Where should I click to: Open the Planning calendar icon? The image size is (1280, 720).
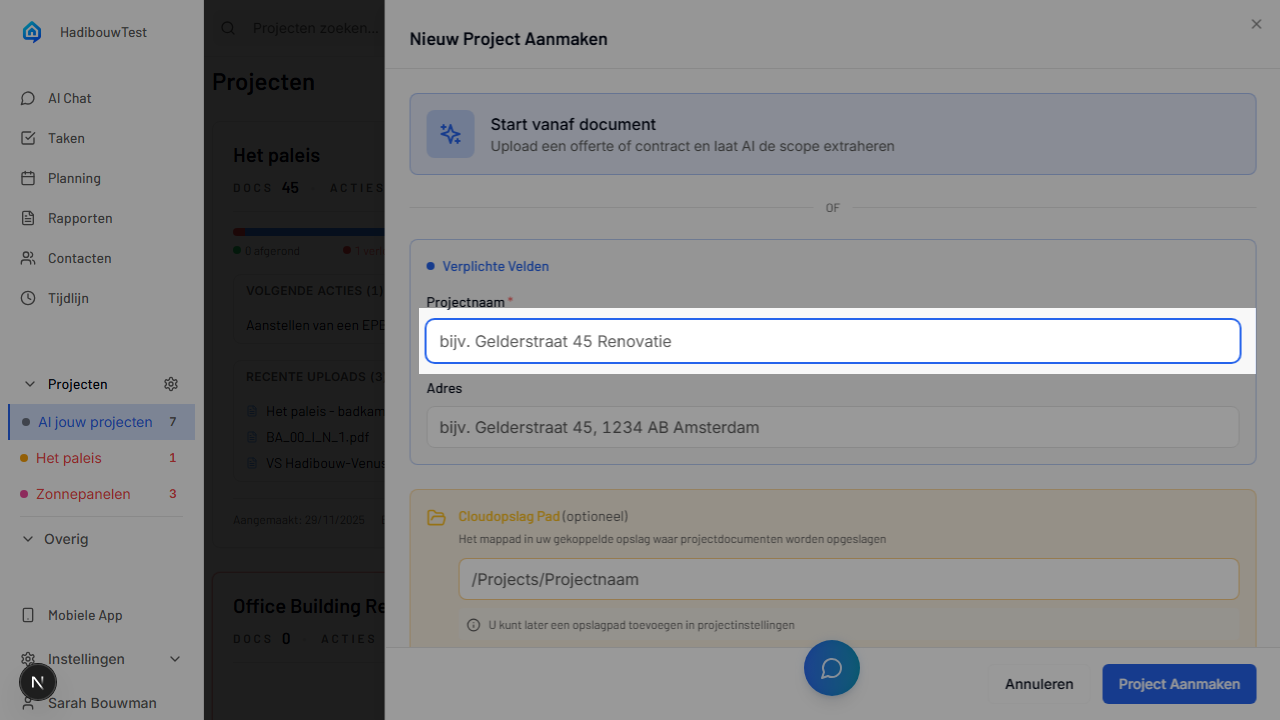(28, 178)
